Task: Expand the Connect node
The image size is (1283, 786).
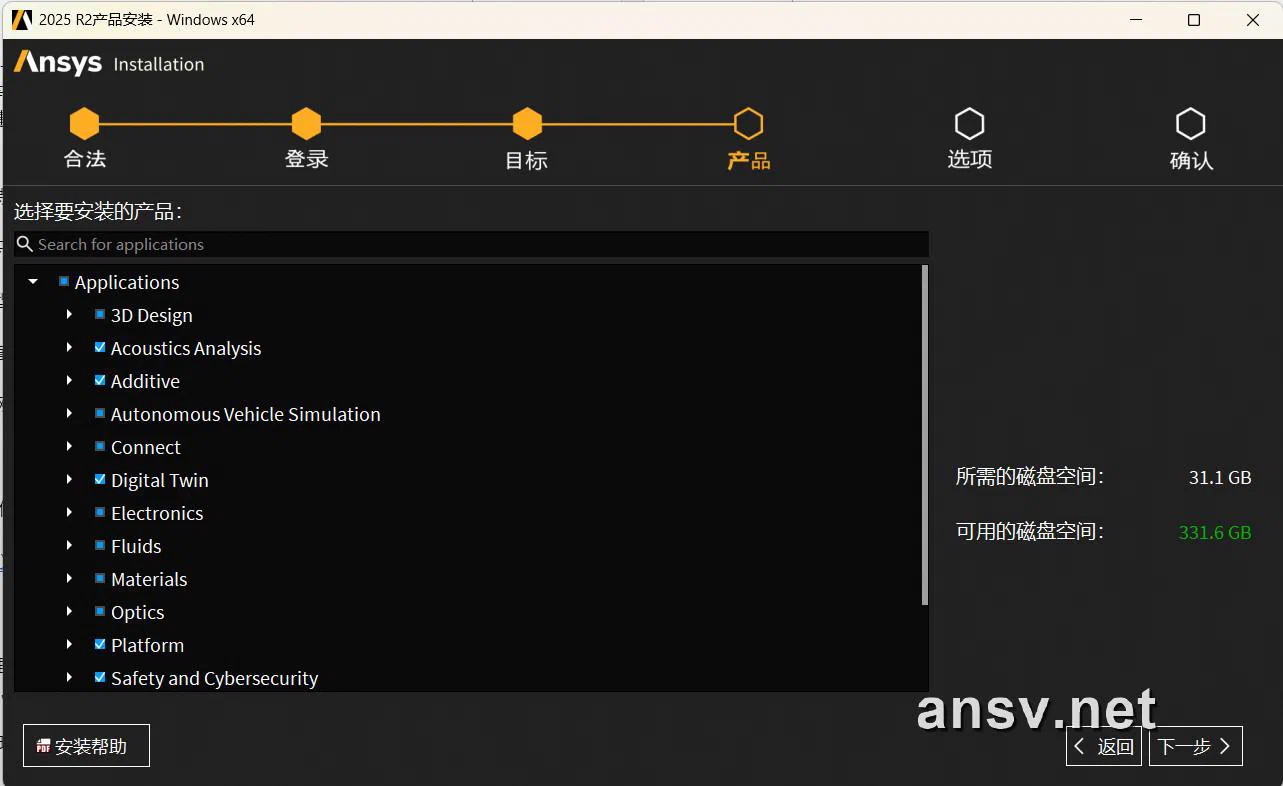Action: tap(69, 447)
